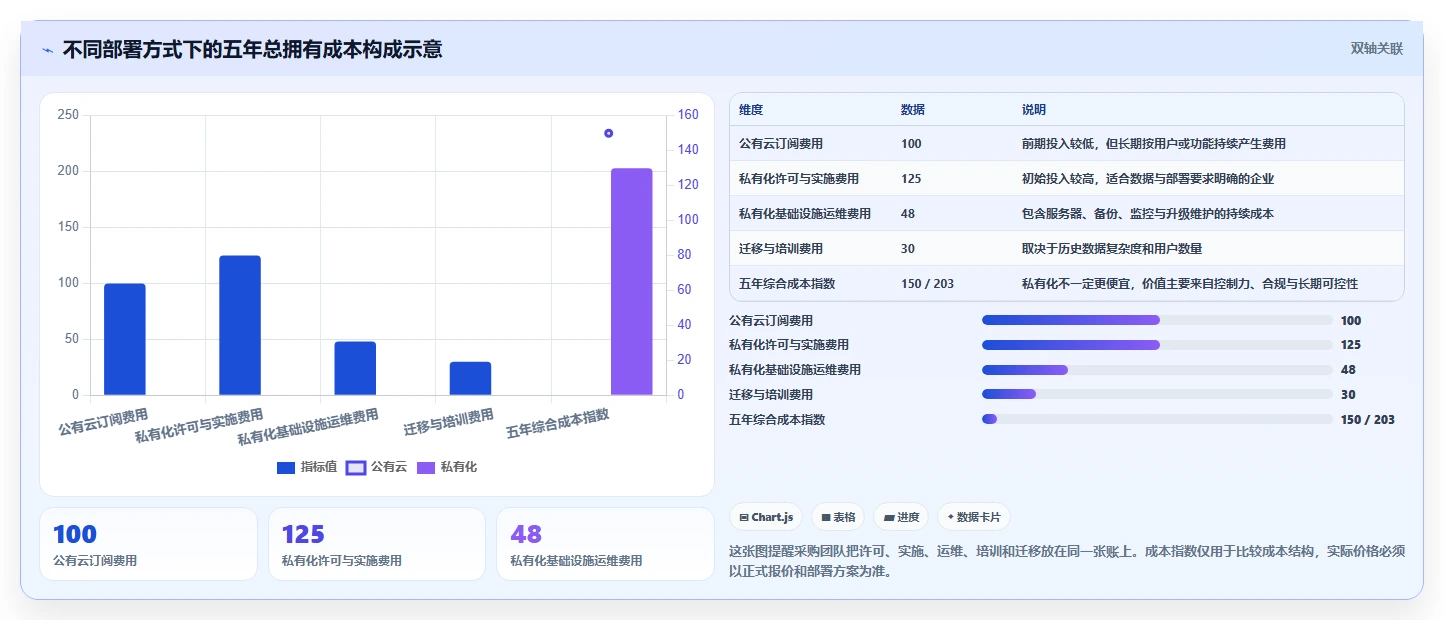Click 五年综合成本指数 table row label
Screen dimensions: 1444x620
click(787, 284)
